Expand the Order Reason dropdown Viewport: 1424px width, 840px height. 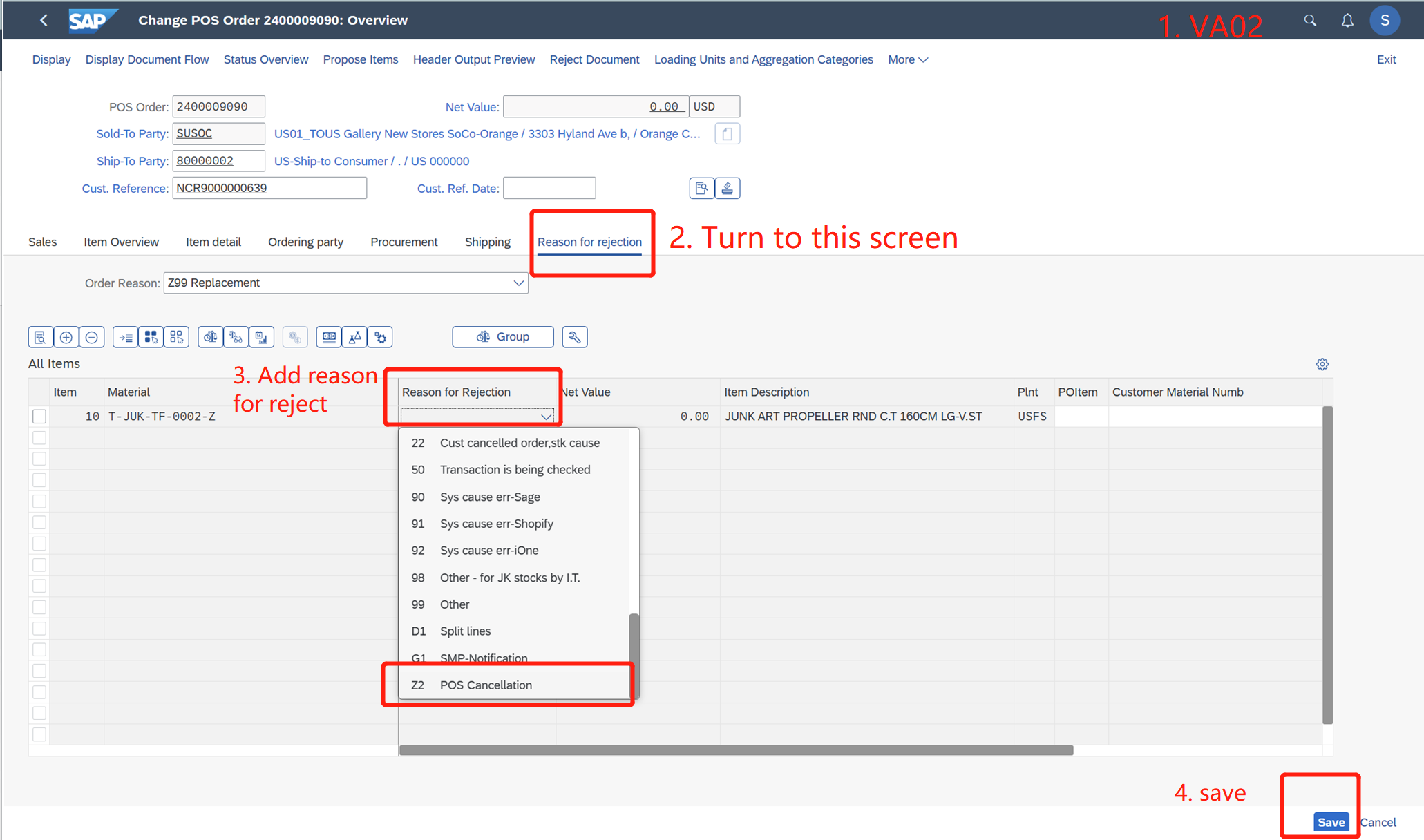click(518, 283)
